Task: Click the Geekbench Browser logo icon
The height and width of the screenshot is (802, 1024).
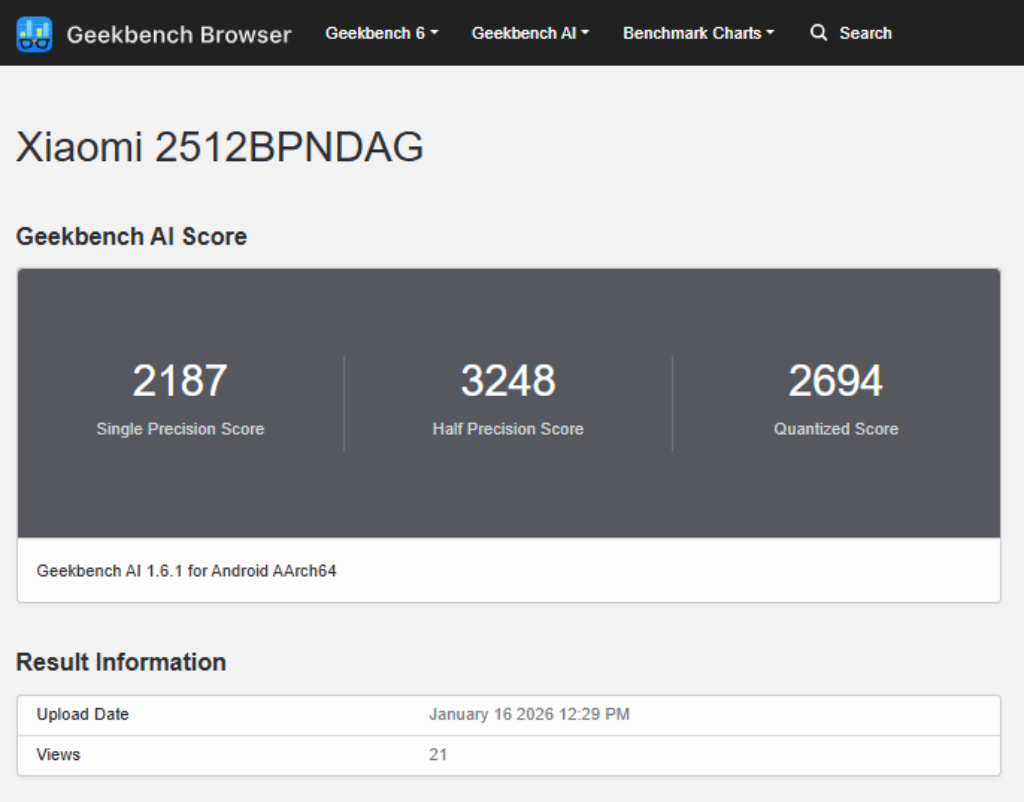Action: click(x=34, y=32)
